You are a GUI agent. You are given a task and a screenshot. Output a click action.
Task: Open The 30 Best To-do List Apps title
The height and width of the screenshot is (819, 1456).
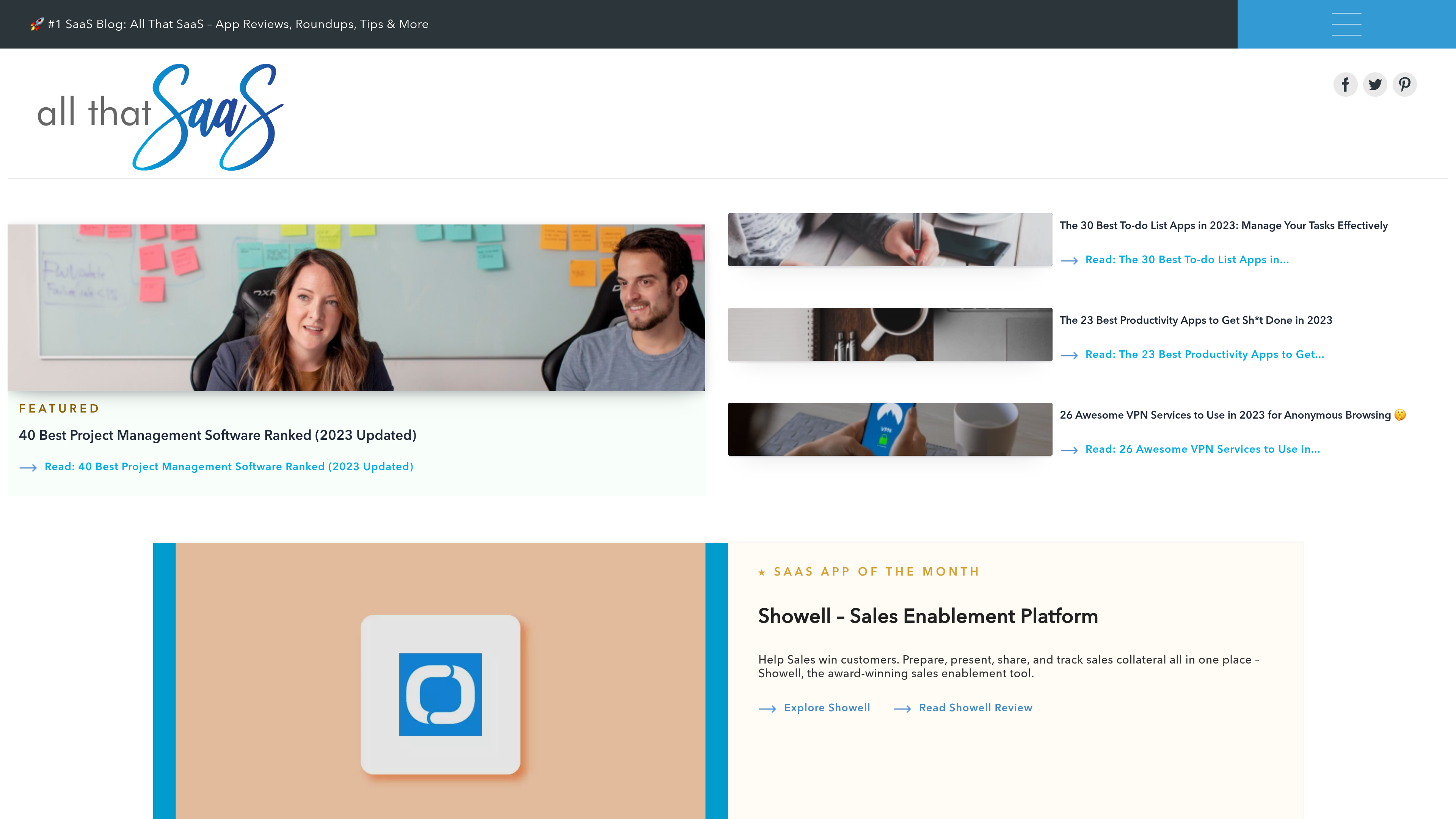point(1224,226)
